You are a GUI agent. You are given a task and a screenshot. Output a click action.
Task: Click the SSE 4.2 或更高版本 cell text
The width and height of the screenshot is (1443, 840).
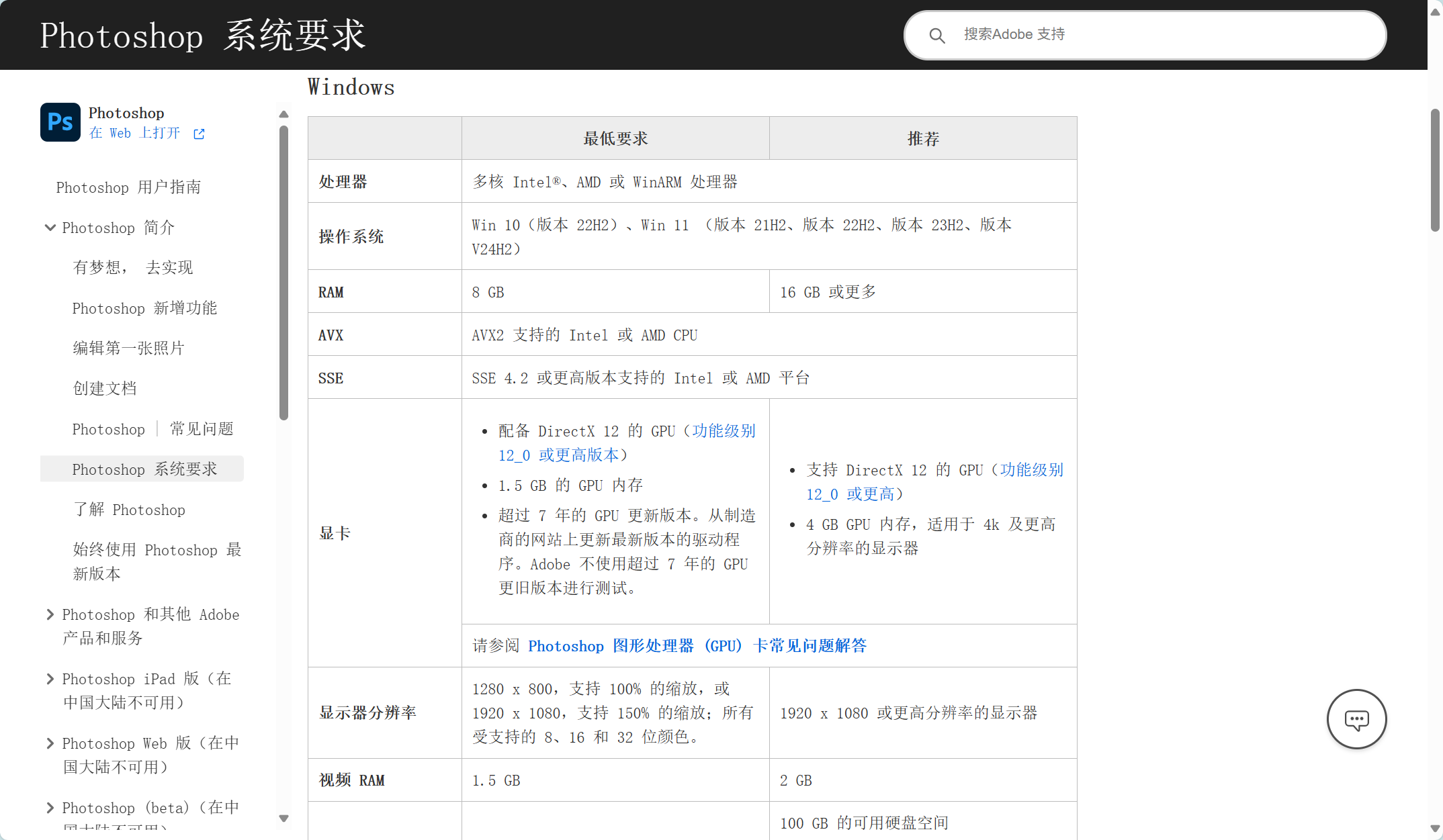click(x=640, y=378)
